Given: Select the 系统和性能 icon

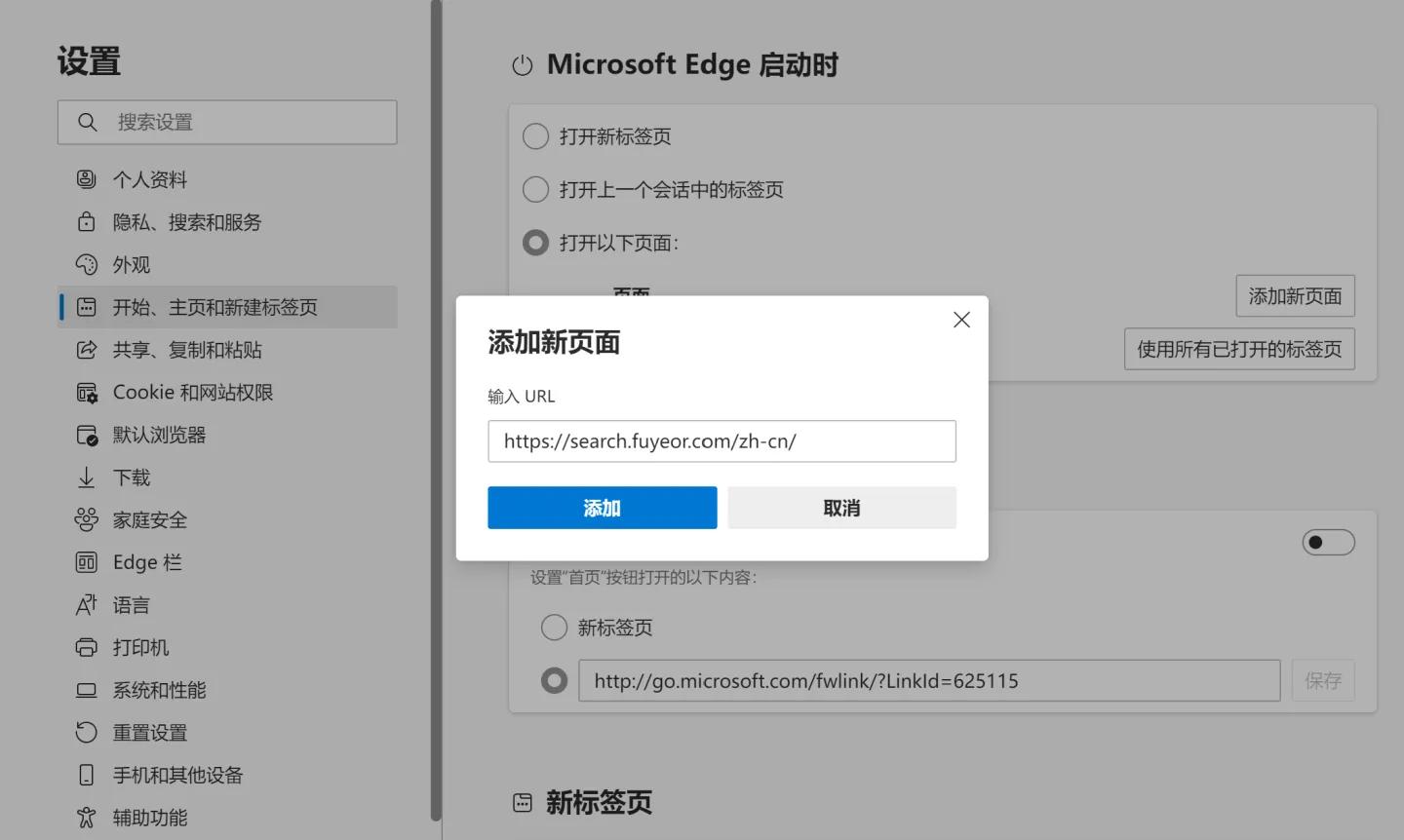Looking at the screenshot, I should pos(87,690).
